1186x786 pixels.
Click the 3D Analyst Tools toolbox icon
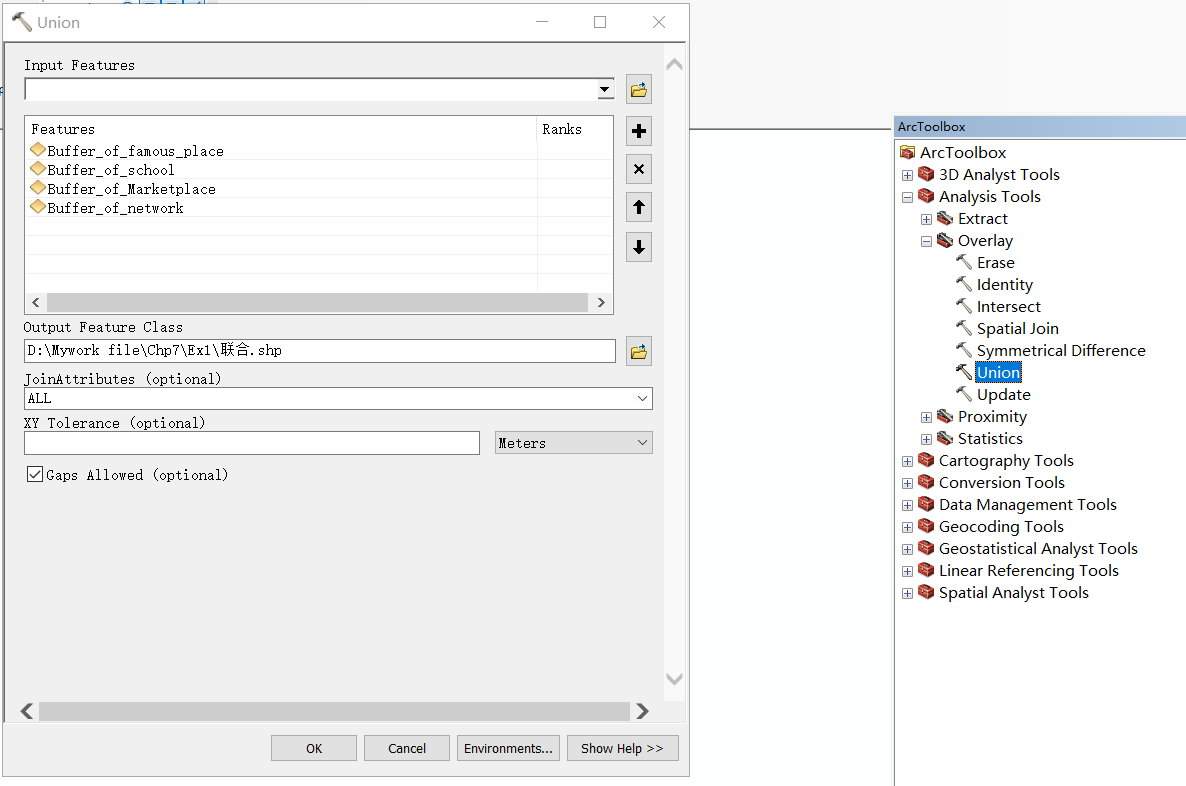[x=926, y=175]
